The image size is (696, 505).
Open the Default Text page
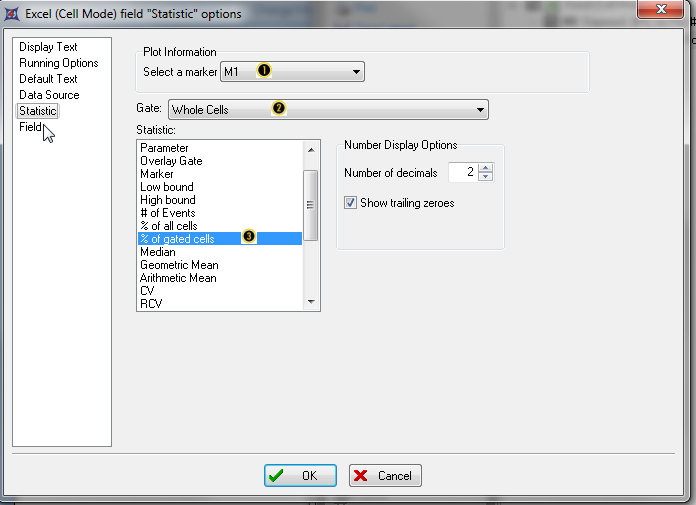48,79
